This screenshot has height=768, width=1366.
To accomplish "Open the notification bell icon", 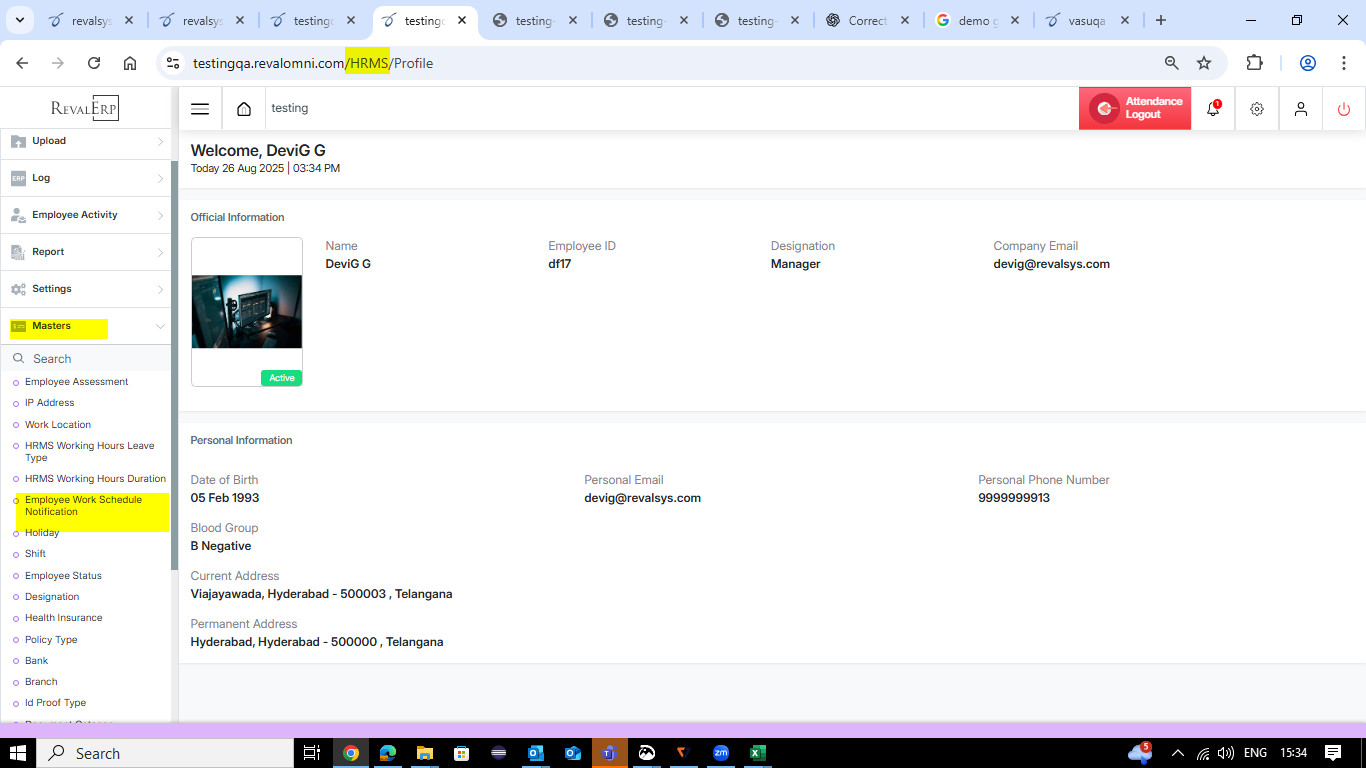I will point(1213,109).
